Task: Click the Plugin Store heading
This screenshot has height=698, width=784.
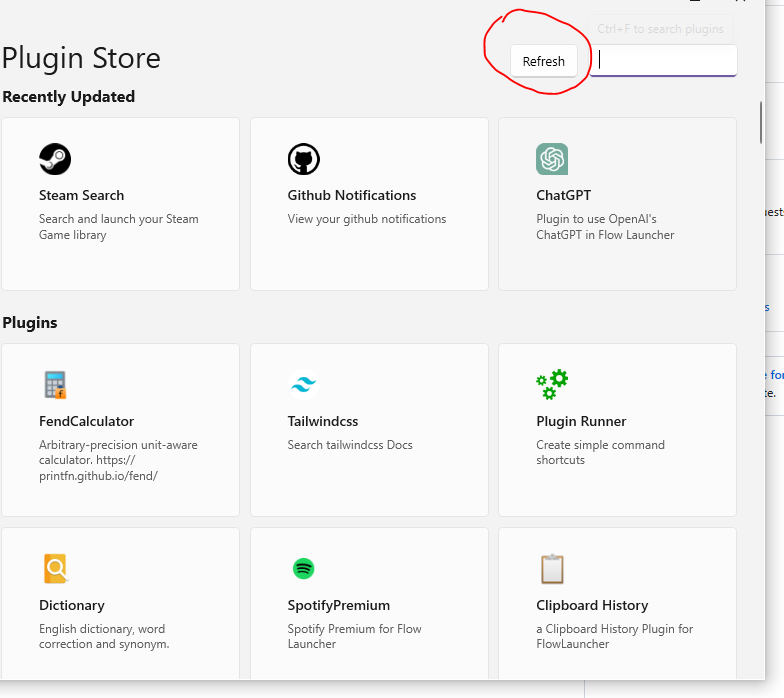Action: [81, 58]
